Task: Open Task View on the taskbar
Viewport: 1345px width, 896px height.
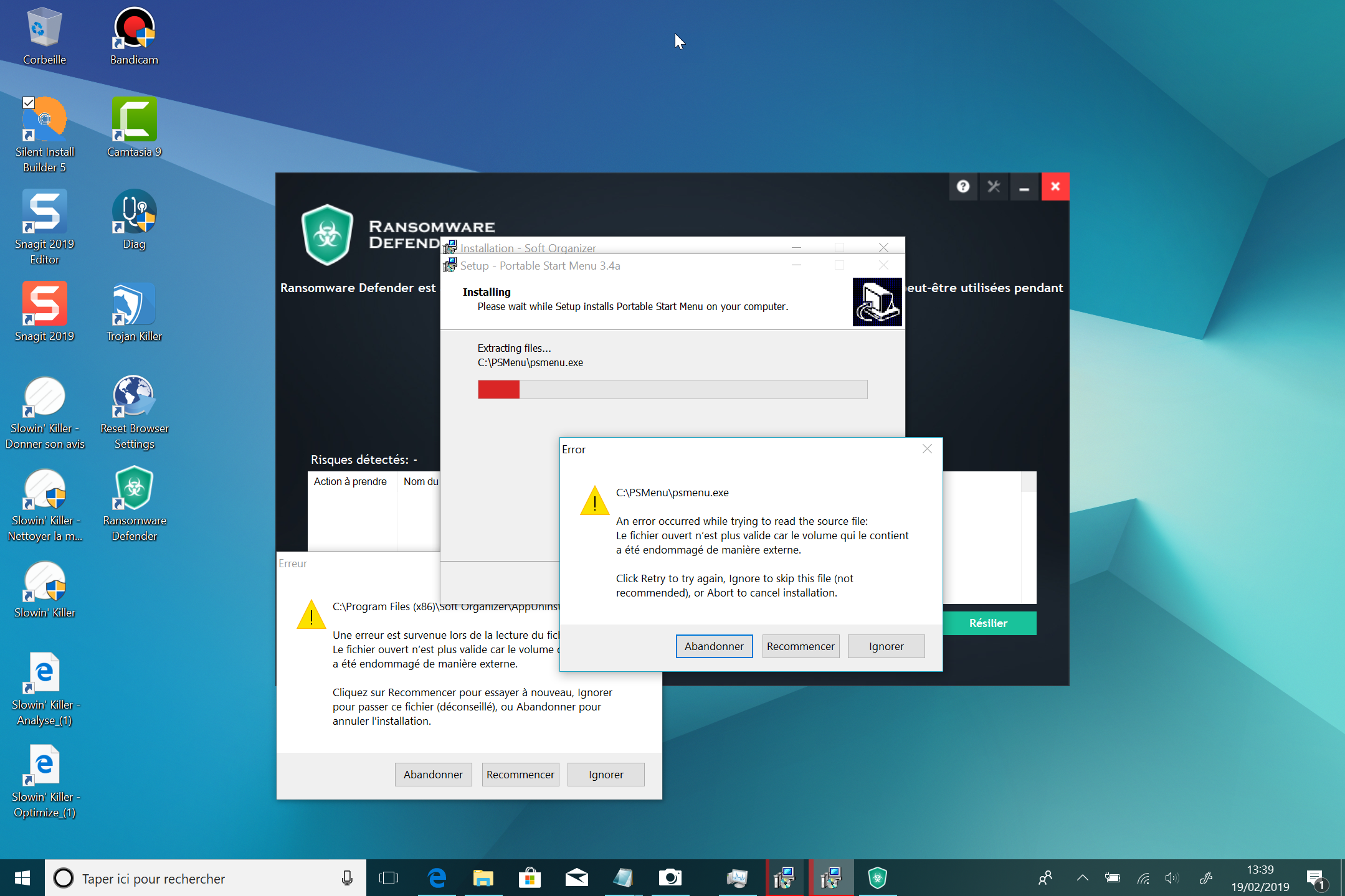Action: [x=389, y=878]
